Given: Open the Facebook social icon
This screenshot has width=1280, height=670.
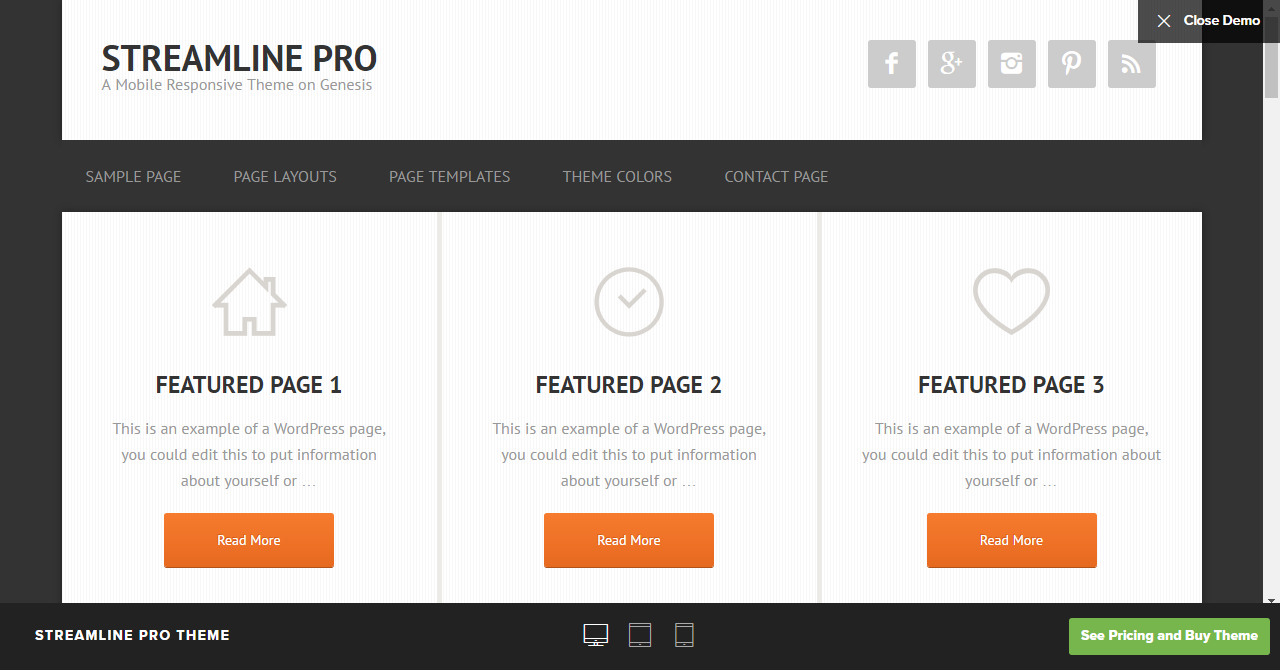Looking at the screenshot, I should pyautogui.click(x=892, y=64).
